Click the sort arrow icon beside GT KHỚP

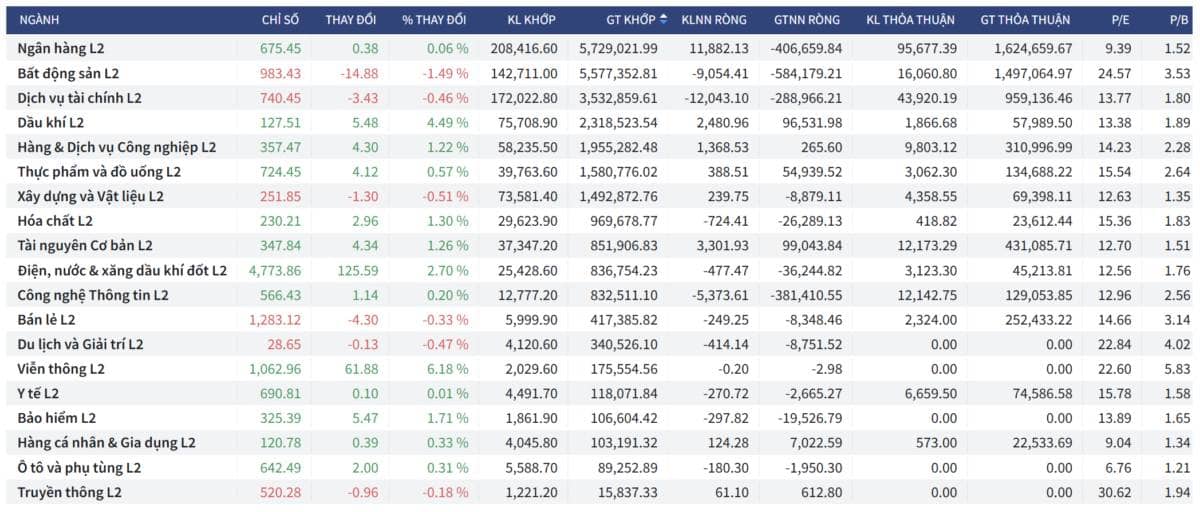click(x=662, y=19)
